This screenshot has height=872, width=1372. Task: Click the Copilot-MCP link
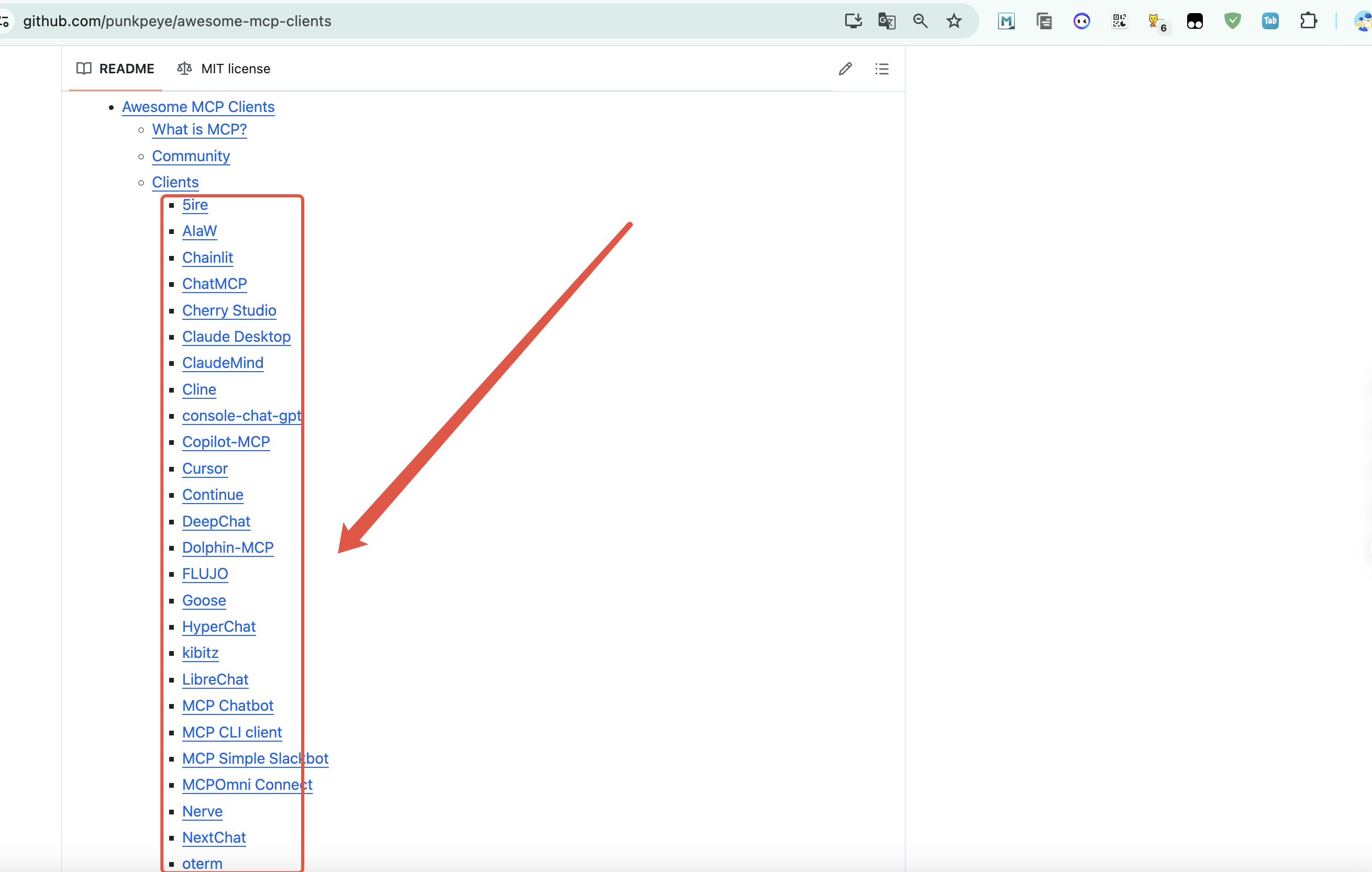click(226, 443)
